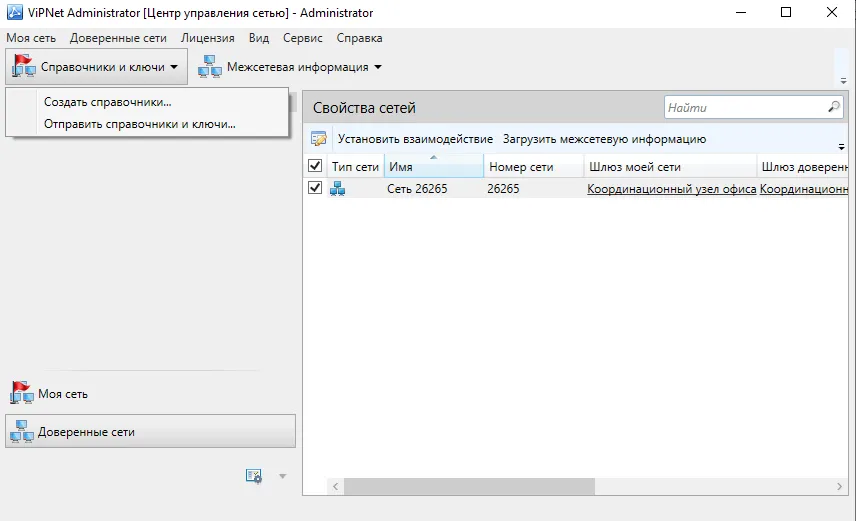Choose Создать справочники menu entry

coord(108,102)
